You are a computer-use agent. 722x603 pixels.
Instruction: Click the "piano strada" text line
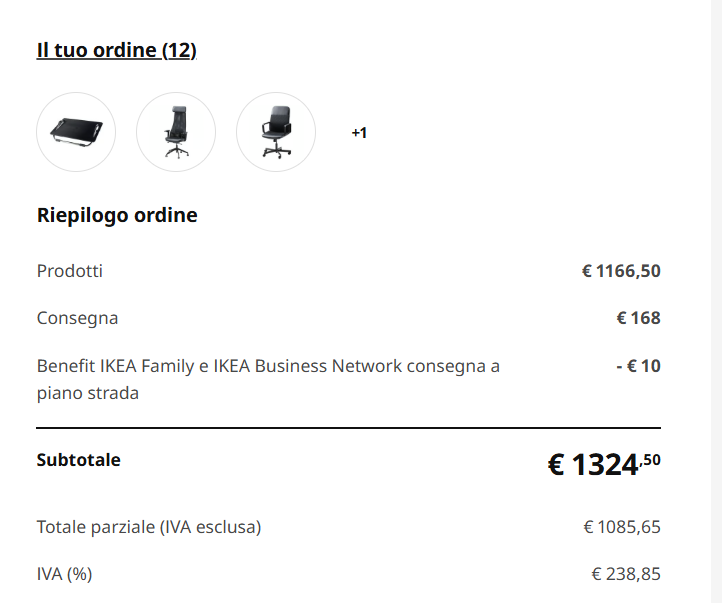click(88, 393)
